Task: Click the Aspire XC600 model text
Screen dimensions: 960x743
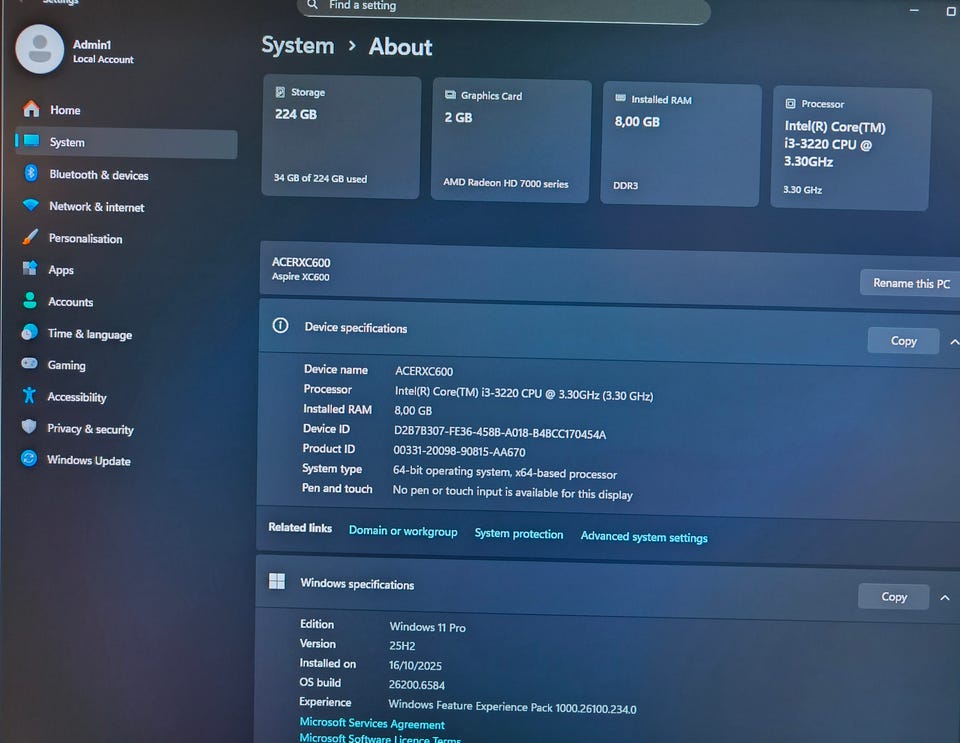Action: click(x=301, y=277)
